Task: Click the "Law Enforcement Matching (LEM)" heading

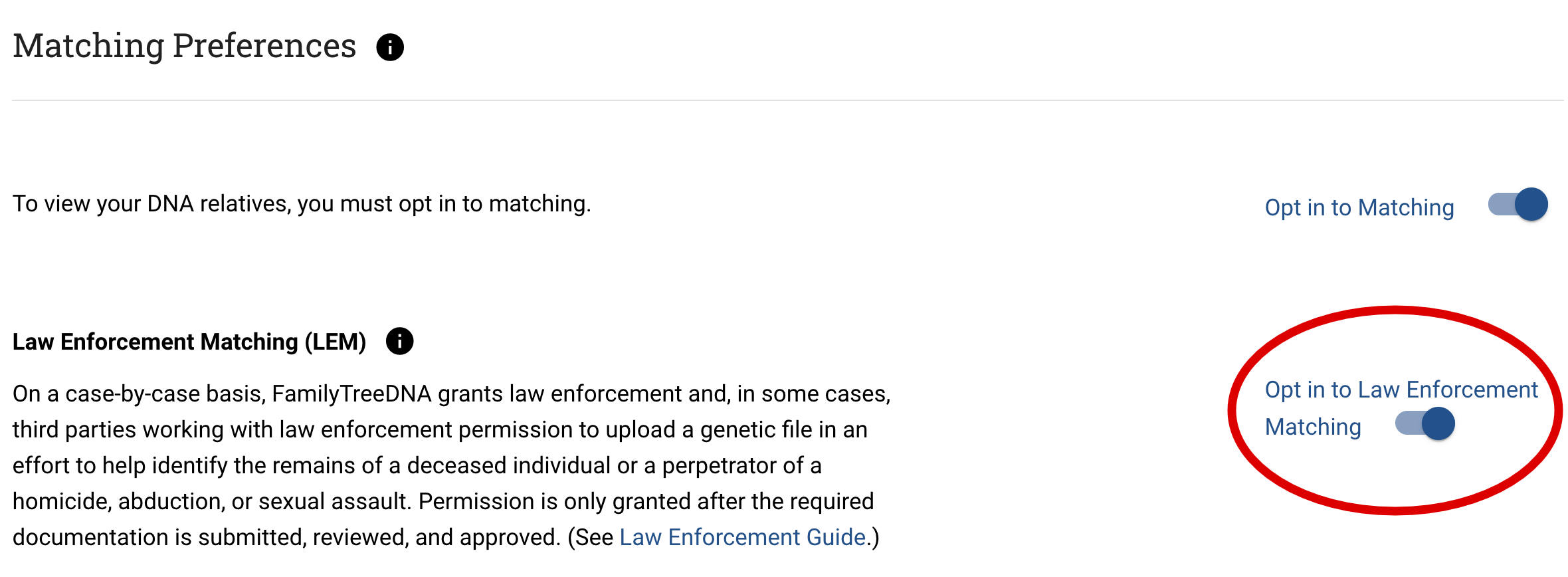Action: click(189, 342)
